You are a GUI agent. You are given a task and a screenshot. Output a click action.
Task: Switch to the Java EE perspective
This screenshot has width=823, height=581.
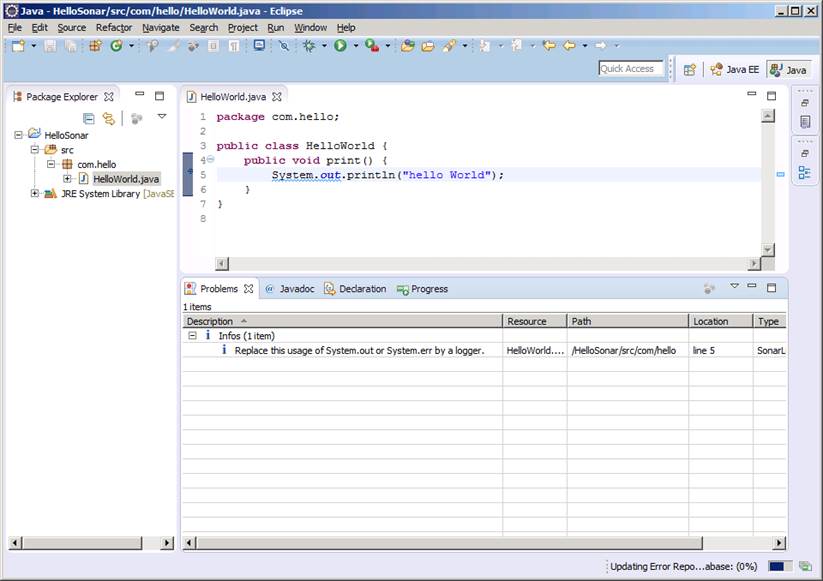(x=735, y=70)
